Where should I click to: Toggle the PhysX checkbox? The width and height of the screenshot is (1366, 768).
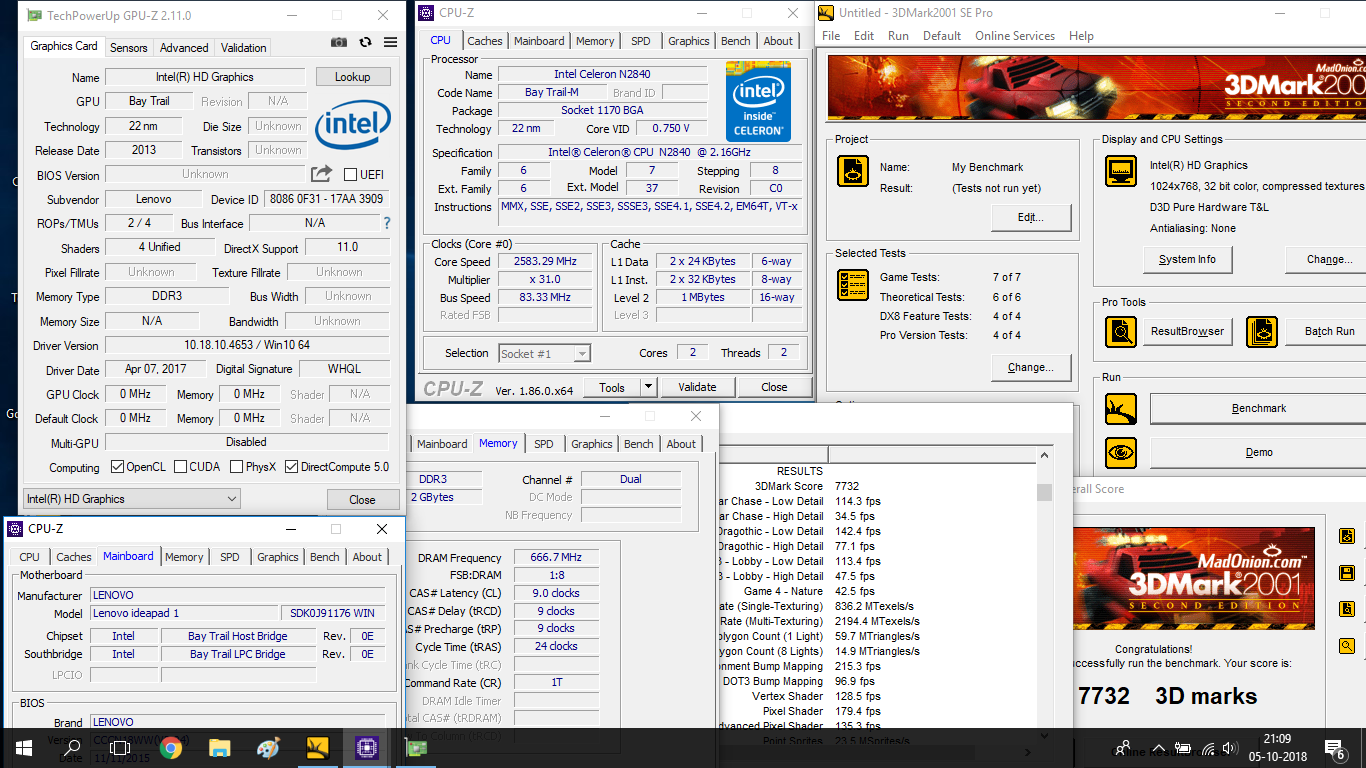click(237, 467)
